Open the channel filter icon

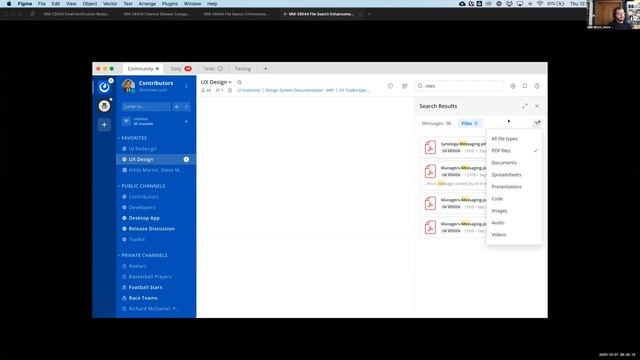[x=126, y=122]
